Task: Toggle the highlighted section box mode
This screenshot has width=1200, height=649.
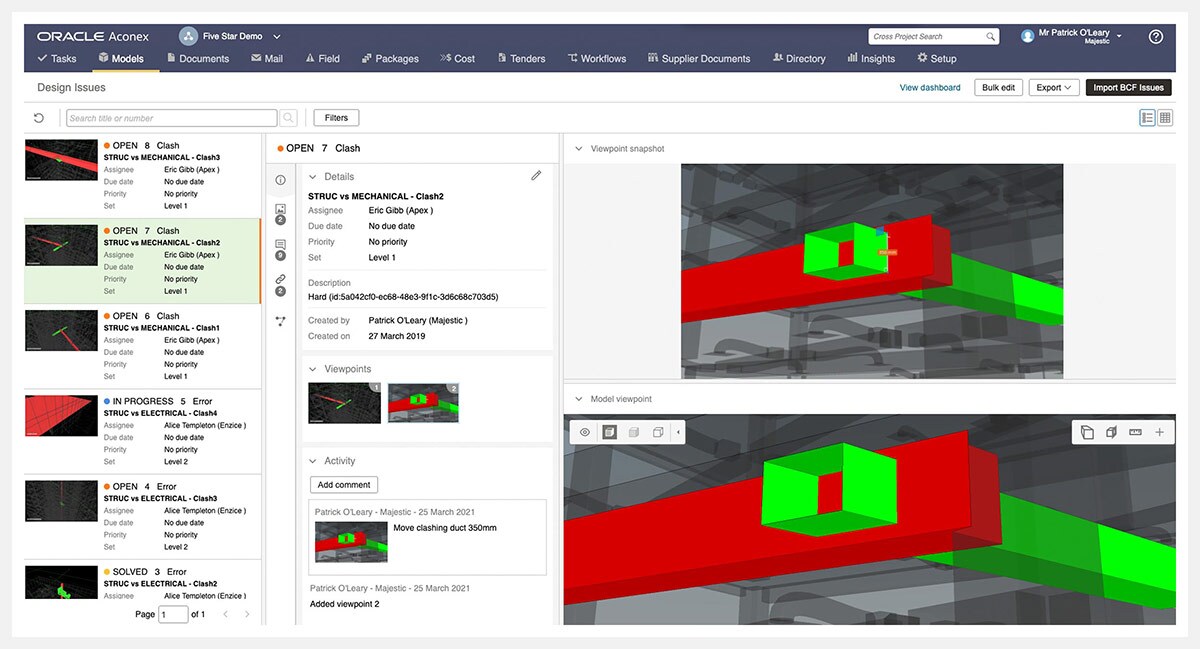Action: 607,432
